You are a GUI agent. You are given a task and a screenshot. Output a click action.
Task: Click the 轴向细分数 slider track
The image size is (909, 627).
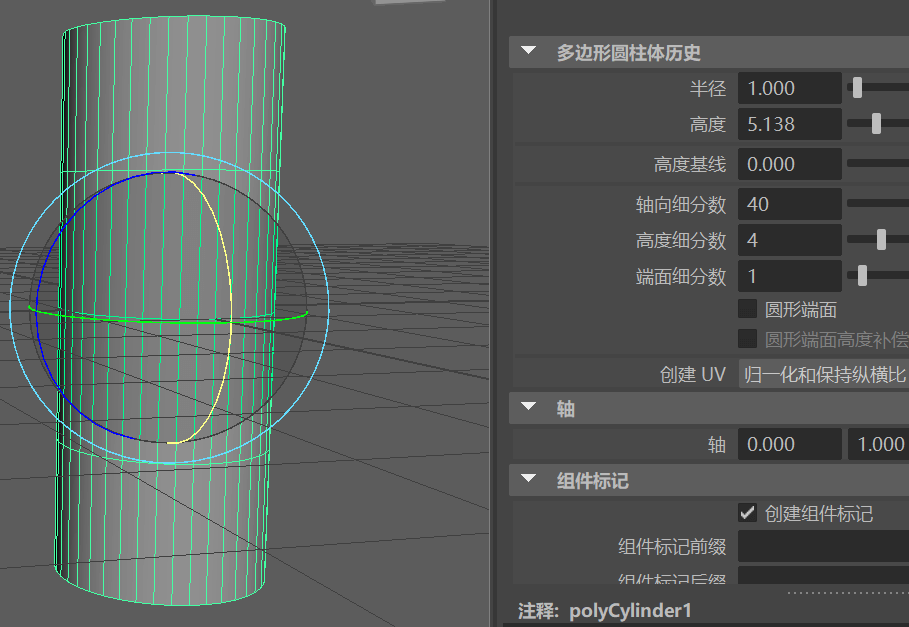878,203
